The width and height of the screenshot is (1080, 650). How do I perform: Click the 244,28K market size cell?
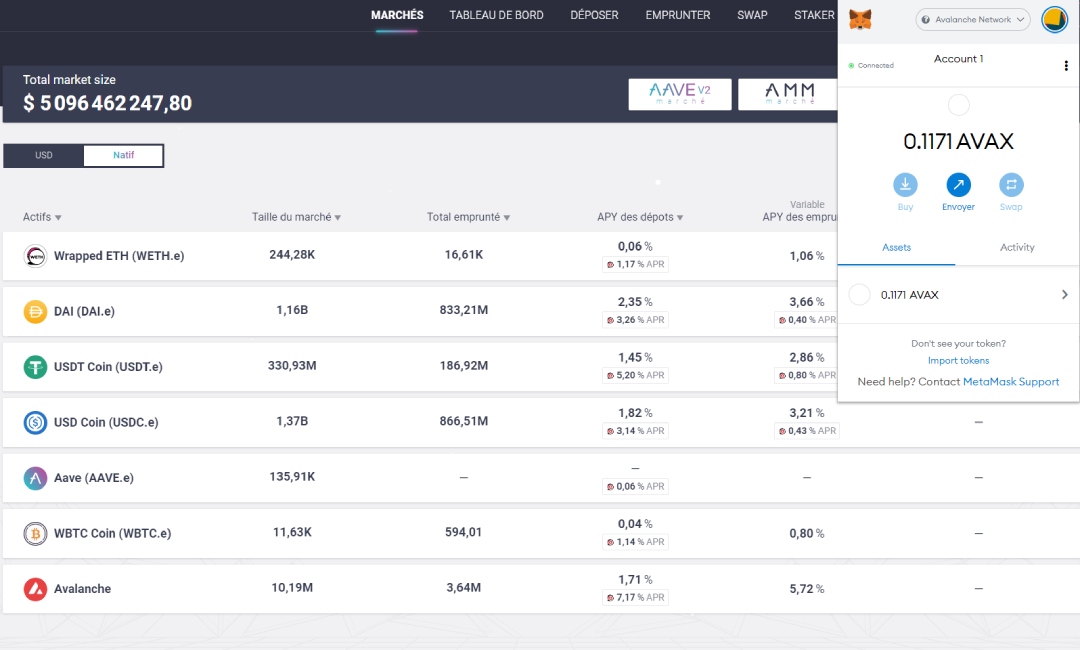pyautogui.click(x=292, y=255)
